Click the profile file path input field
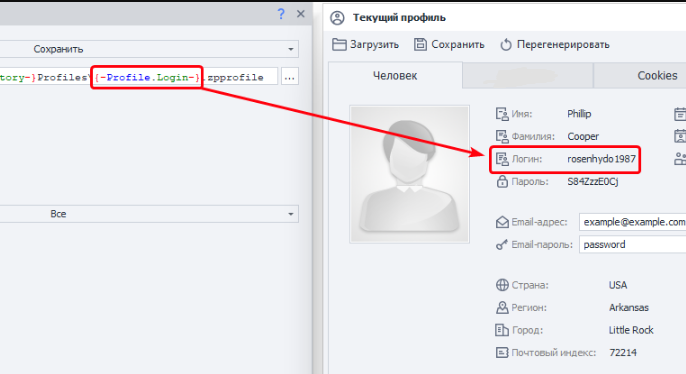The height and width of the screenshot is (374, 686). pos(139,77)
